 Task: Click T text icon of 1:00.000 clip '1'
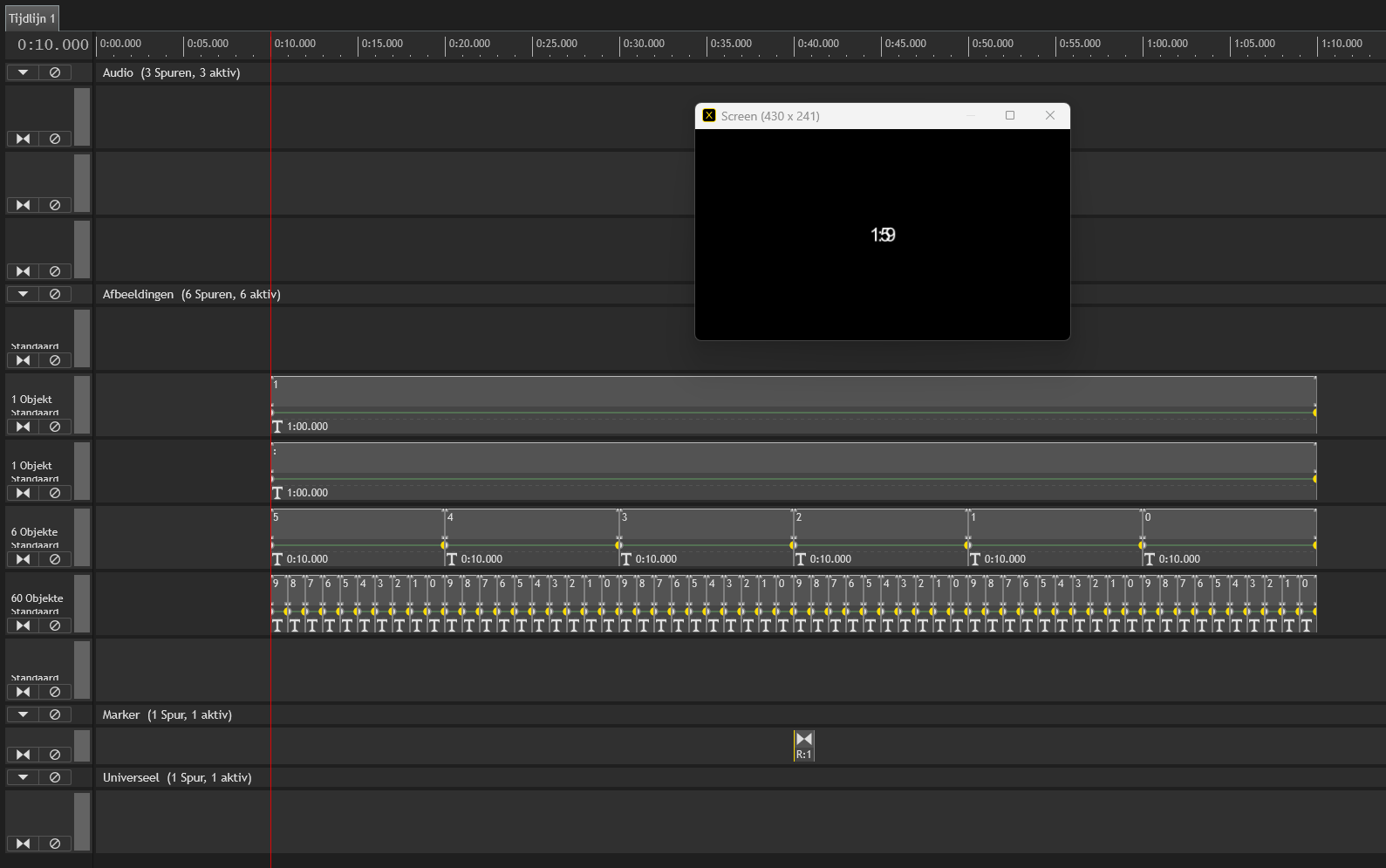click(x=277, y=427)
